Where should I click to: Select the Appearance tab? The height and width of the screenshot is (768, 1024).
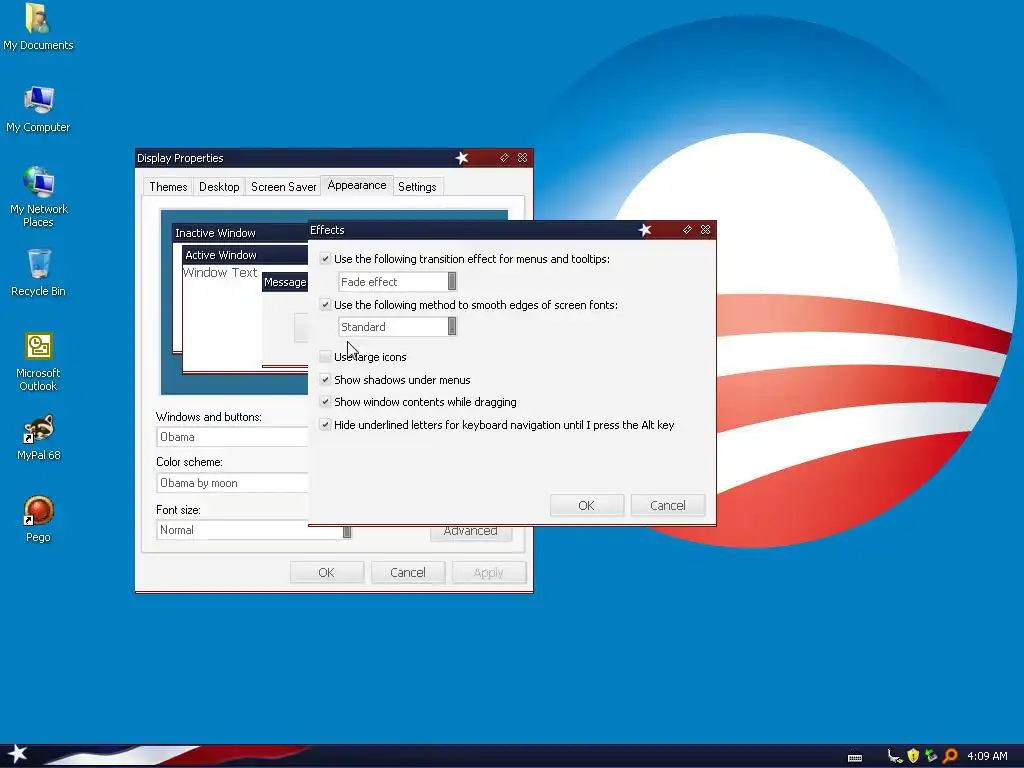click(357, 185)
